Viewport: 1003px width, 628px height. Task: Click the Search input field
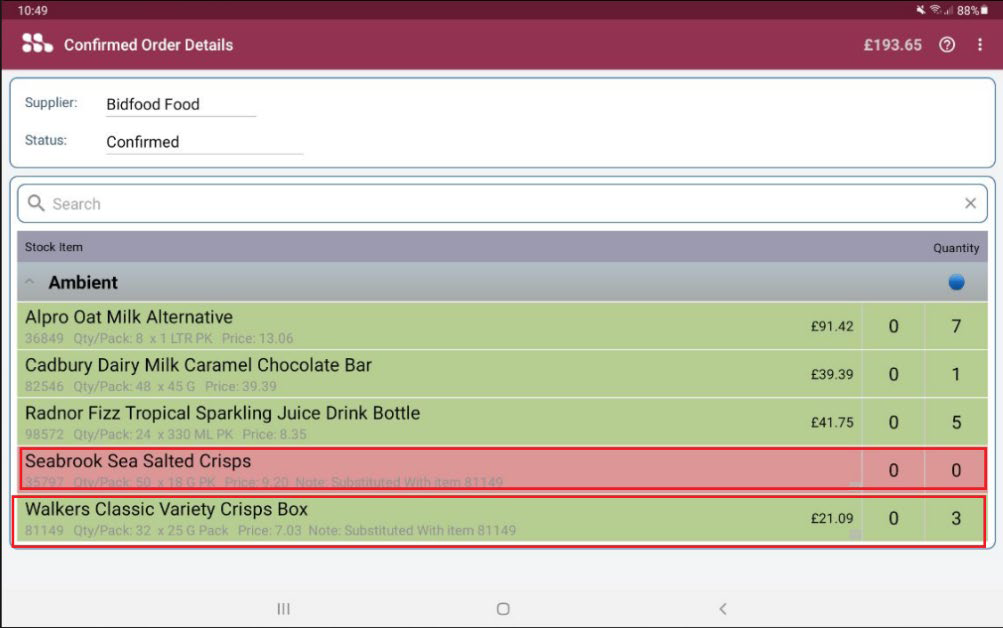tap(500, 204)
